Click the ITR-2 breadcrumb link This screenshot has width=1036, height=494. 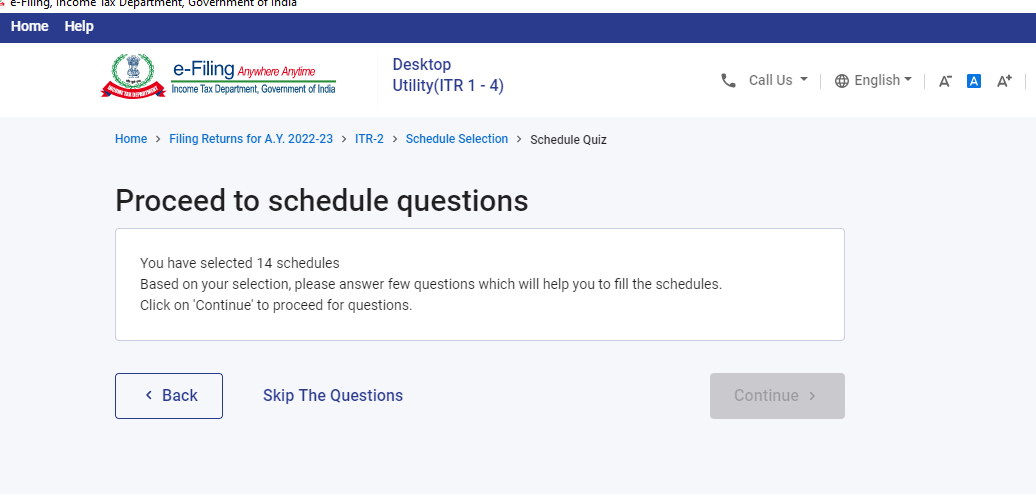(369, 139)
